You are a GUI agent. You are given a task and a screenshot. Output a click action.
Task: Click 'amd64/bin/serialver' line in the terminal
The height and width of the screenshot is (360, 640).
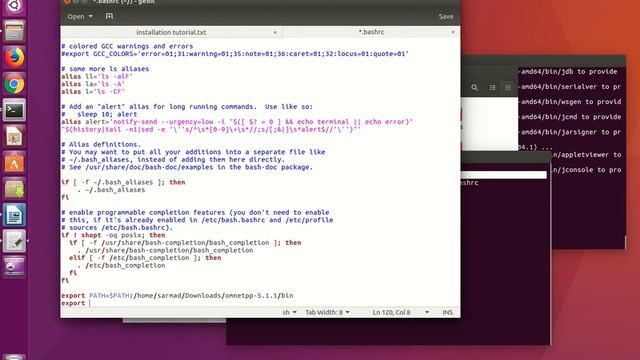click(570, 87)
